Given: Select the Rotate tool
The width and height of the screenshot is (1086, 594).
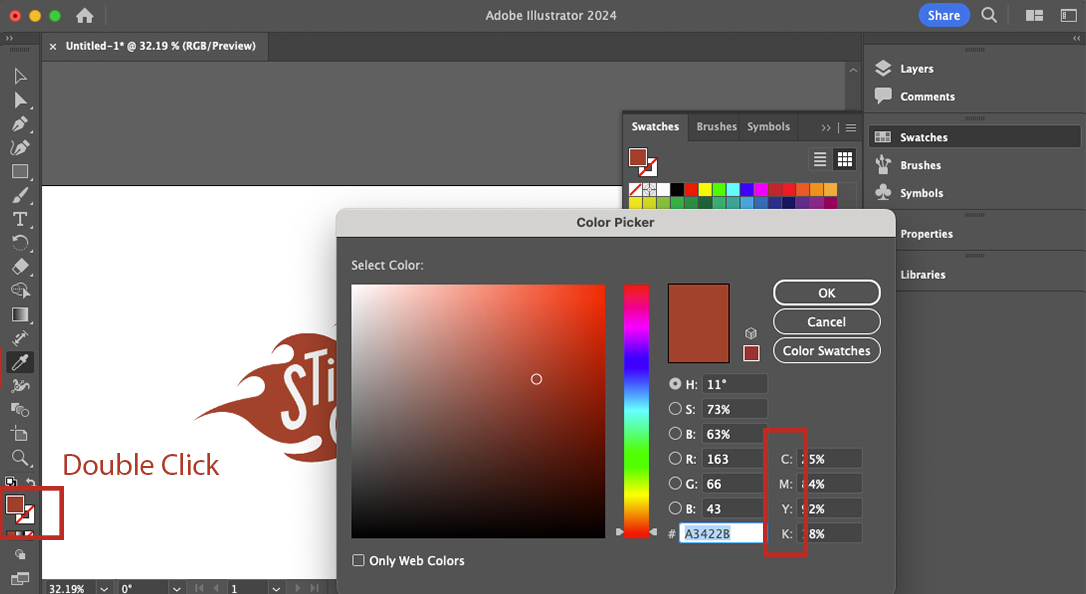Looking at the screenshot, I should point(20,243).
